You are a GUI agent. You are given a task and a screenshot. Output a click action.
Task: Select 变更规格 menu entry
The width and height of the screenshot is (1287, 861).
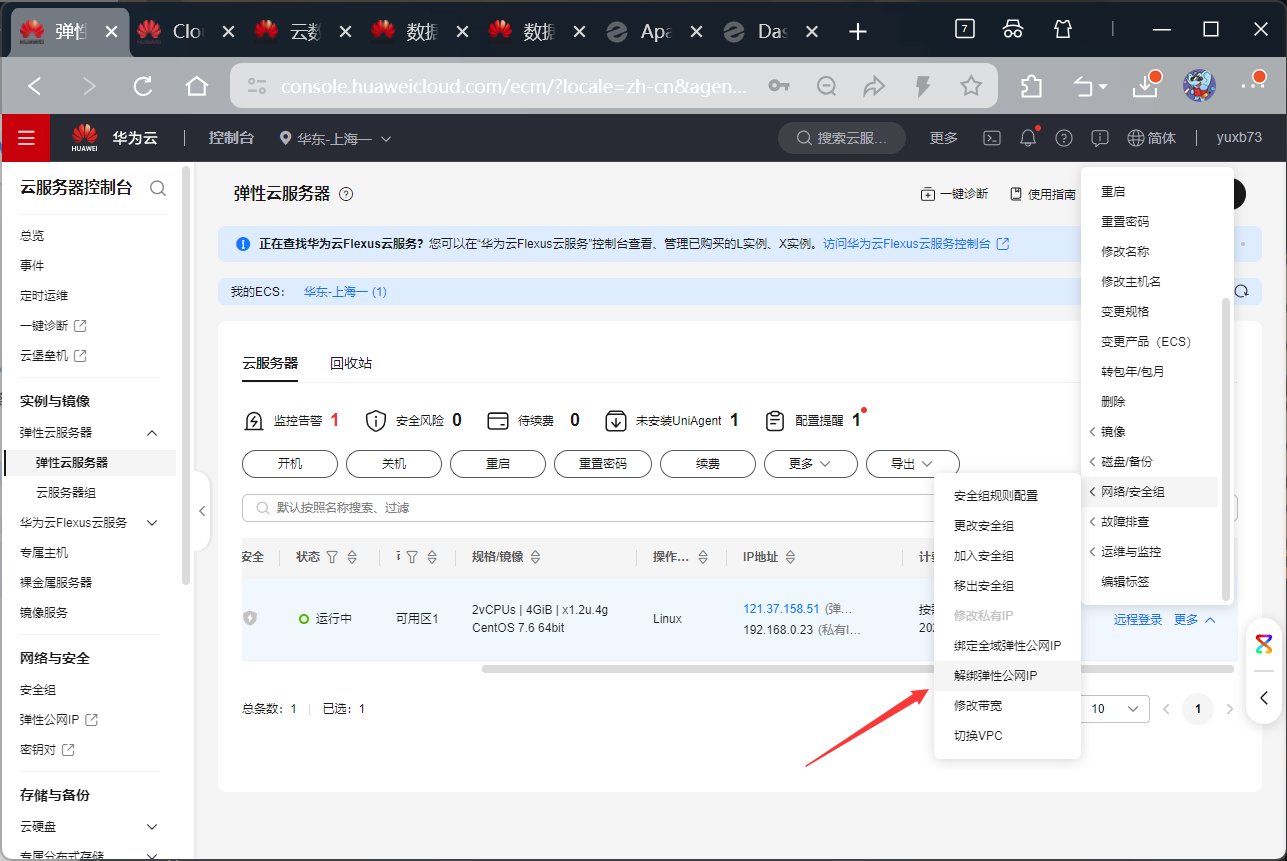coord(1152,312)
